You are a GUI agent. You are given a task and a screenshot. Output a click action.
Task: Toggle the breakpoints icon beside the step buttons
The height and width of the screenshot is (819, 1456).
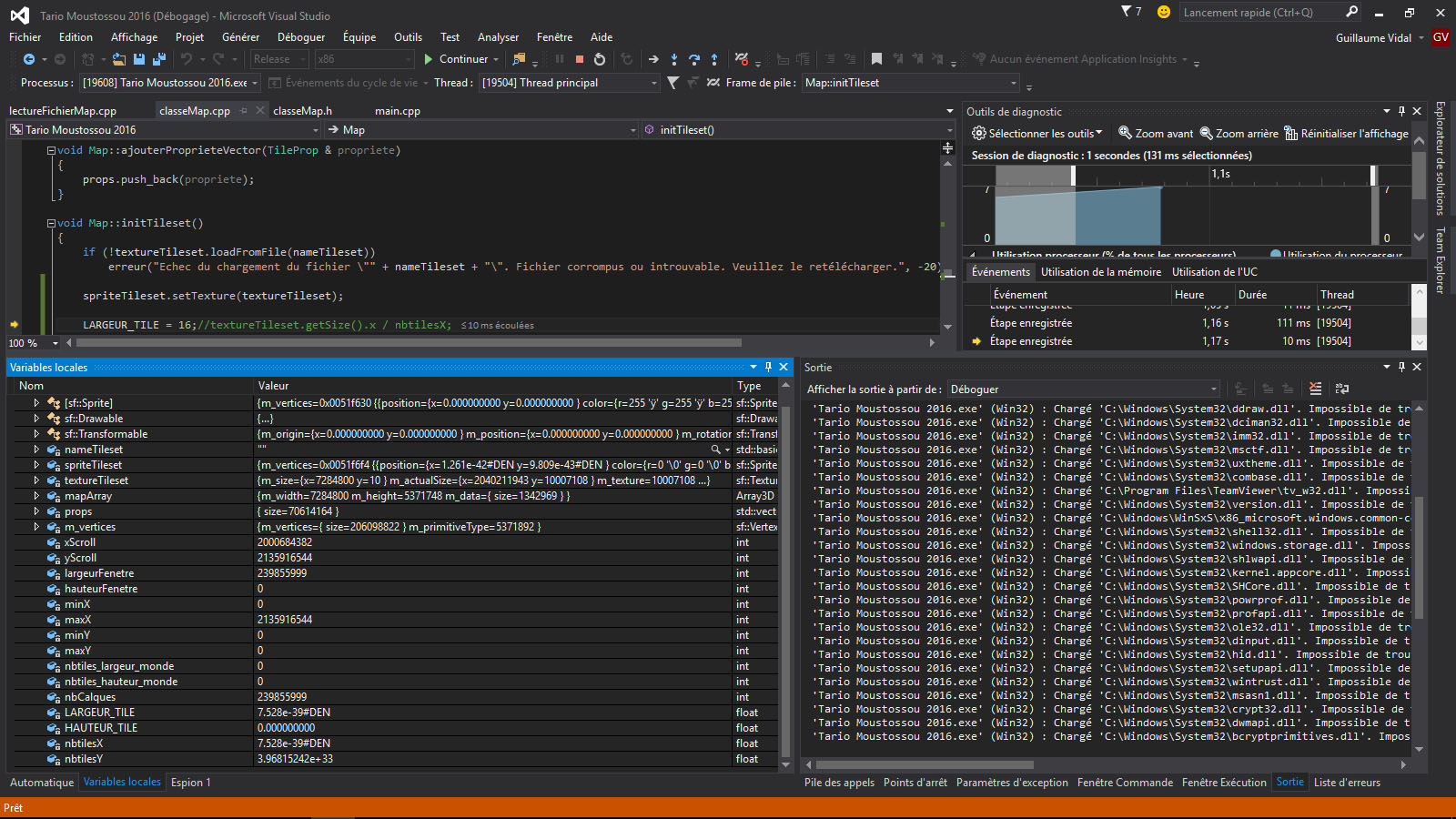click(x=742, y=59)
